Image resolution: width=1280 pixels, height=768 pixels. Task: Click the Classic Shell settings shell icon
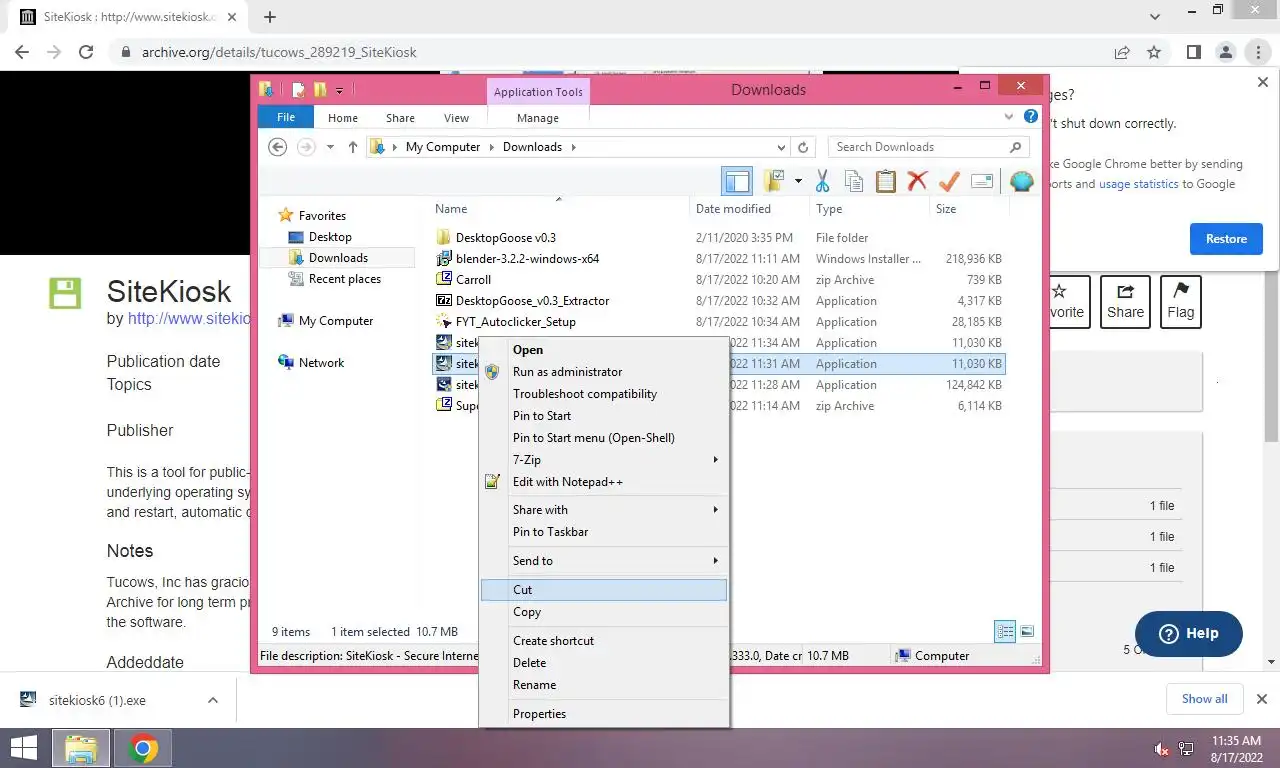[x=1021, y=181]
